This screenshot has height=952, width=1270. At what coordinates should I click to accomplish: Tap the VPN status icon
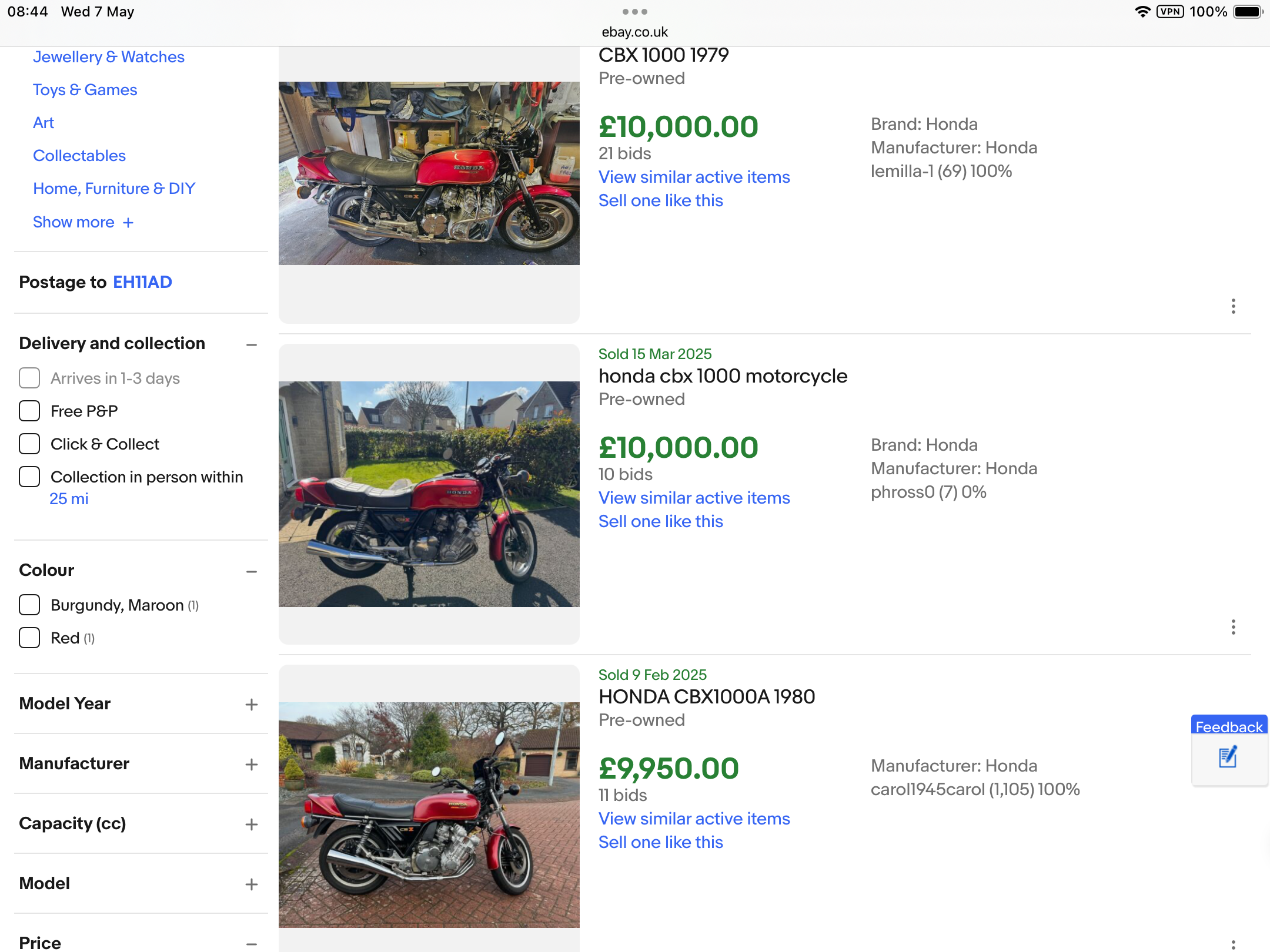(x=1169, y=12)
